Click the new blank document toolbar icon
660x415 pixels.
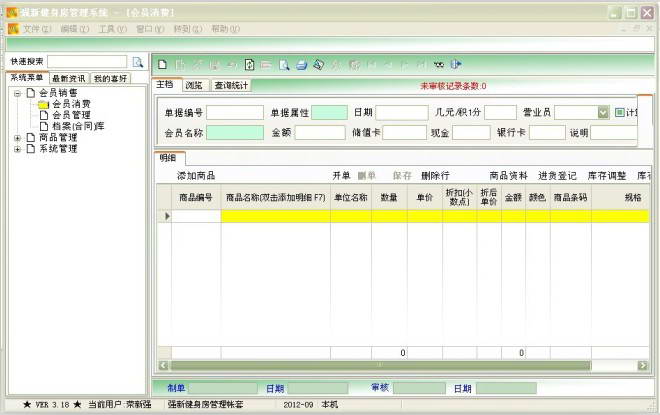tap(162, 64)
